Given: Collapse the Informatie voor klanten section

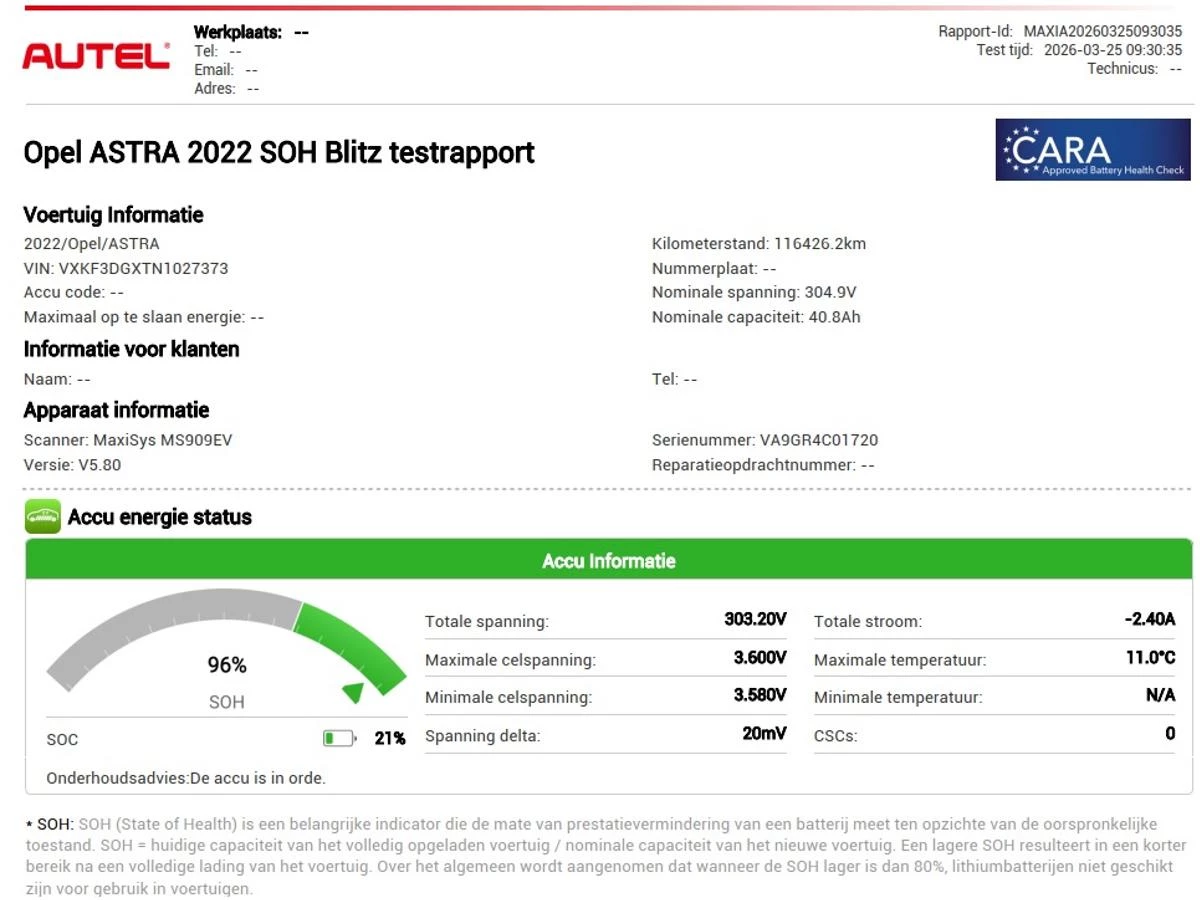Looking at the screenshot, I should coord(132,349).
